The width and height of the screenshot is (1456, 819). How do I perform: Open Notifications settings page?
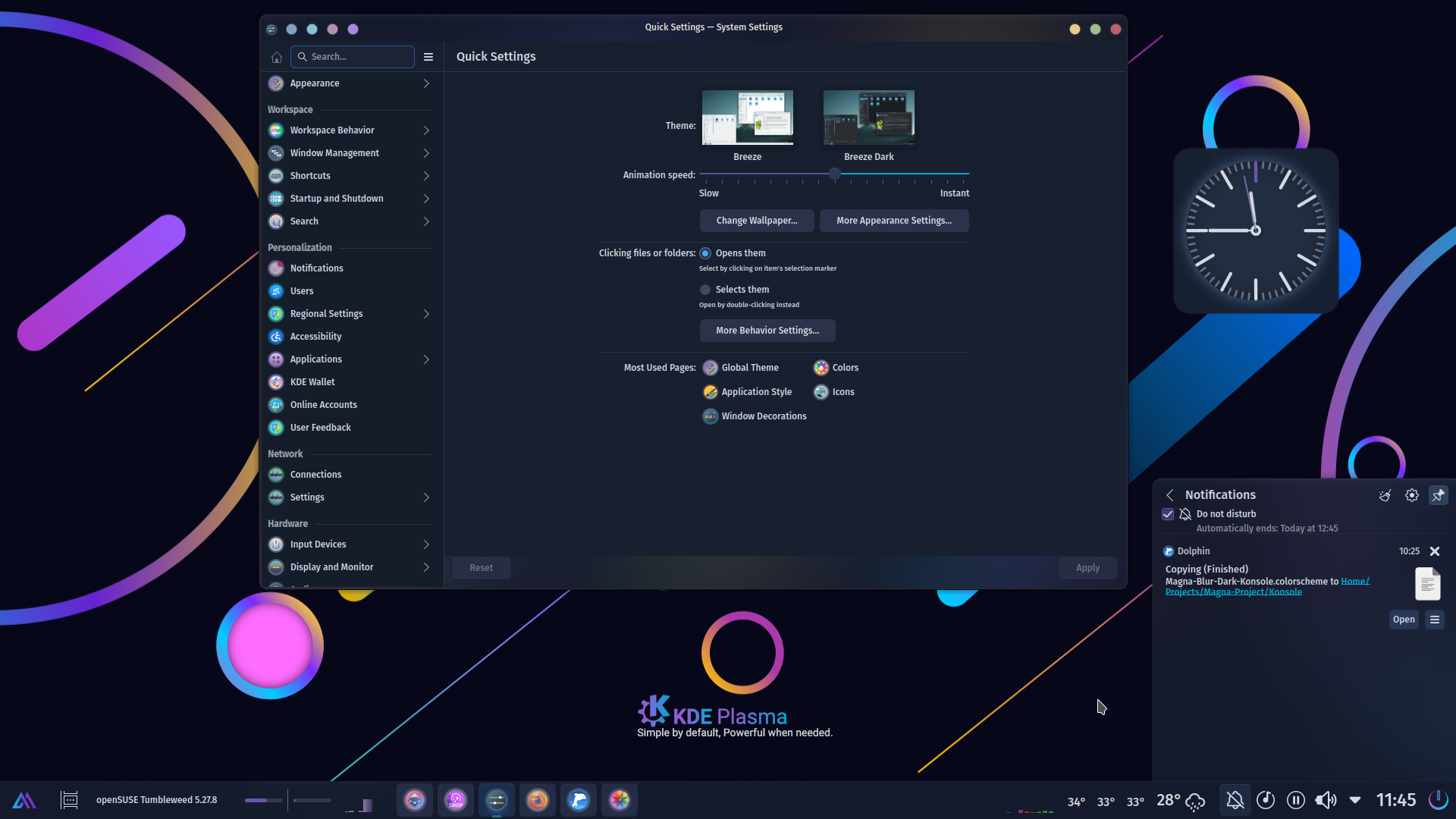(350, 268)
